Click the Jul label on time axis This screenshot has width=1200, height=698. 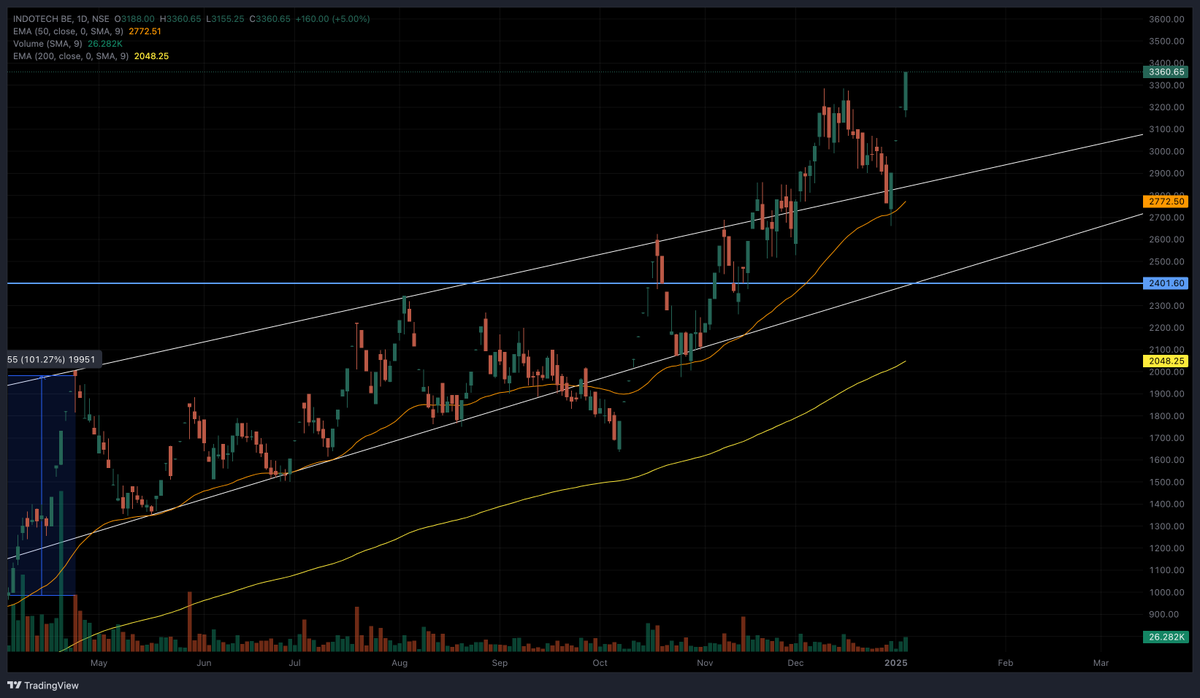[x=295, y=663]
